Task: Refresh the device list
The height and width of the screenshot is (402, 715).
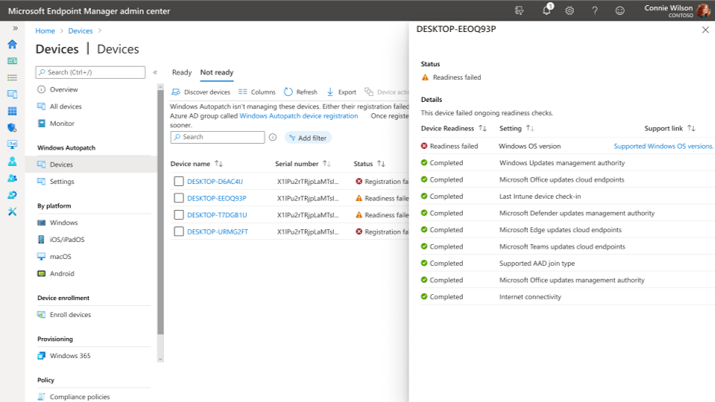Action: pyautogui.click(x=301, y=92)
